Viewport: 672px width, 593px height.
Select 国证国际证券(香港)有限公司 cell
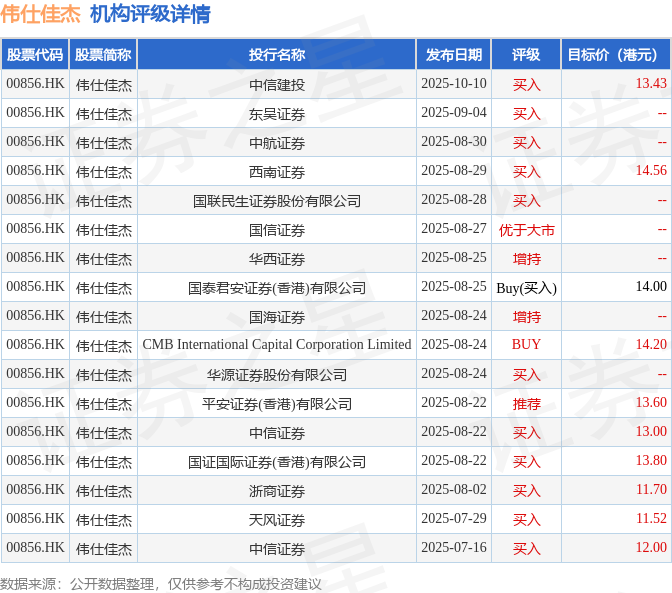pyautogui.click(x=277, y=461)
